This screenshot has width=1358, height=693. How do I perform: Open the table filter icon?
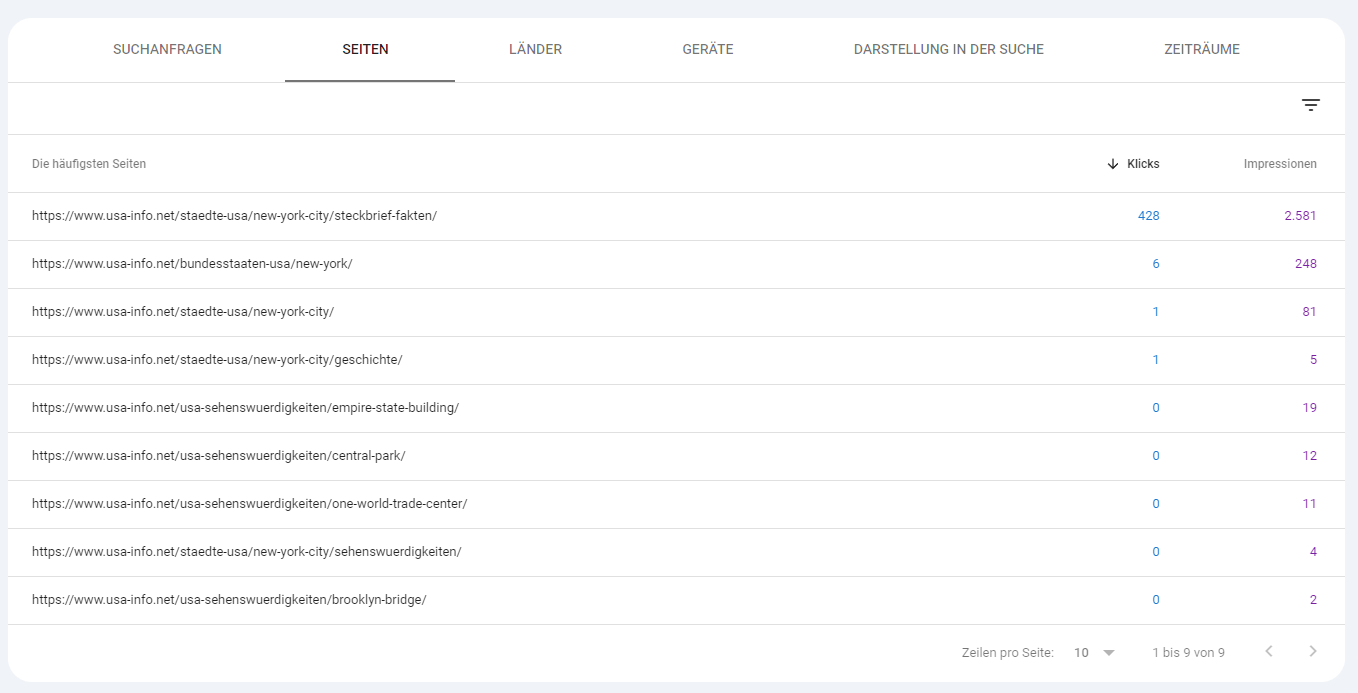click(x=1310, y=105)
